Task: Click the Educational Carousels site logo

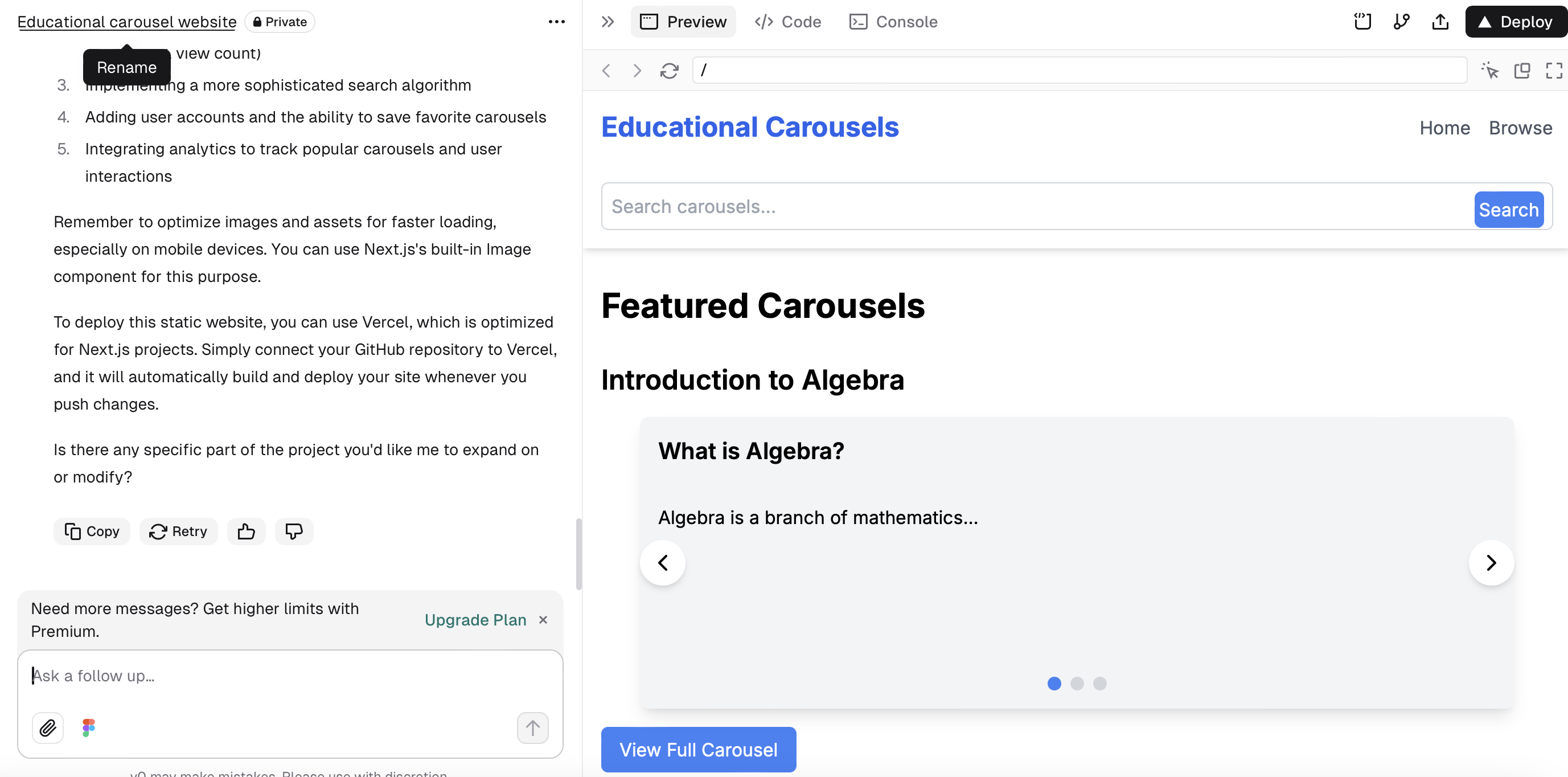Action: click(x=750, y=127)
